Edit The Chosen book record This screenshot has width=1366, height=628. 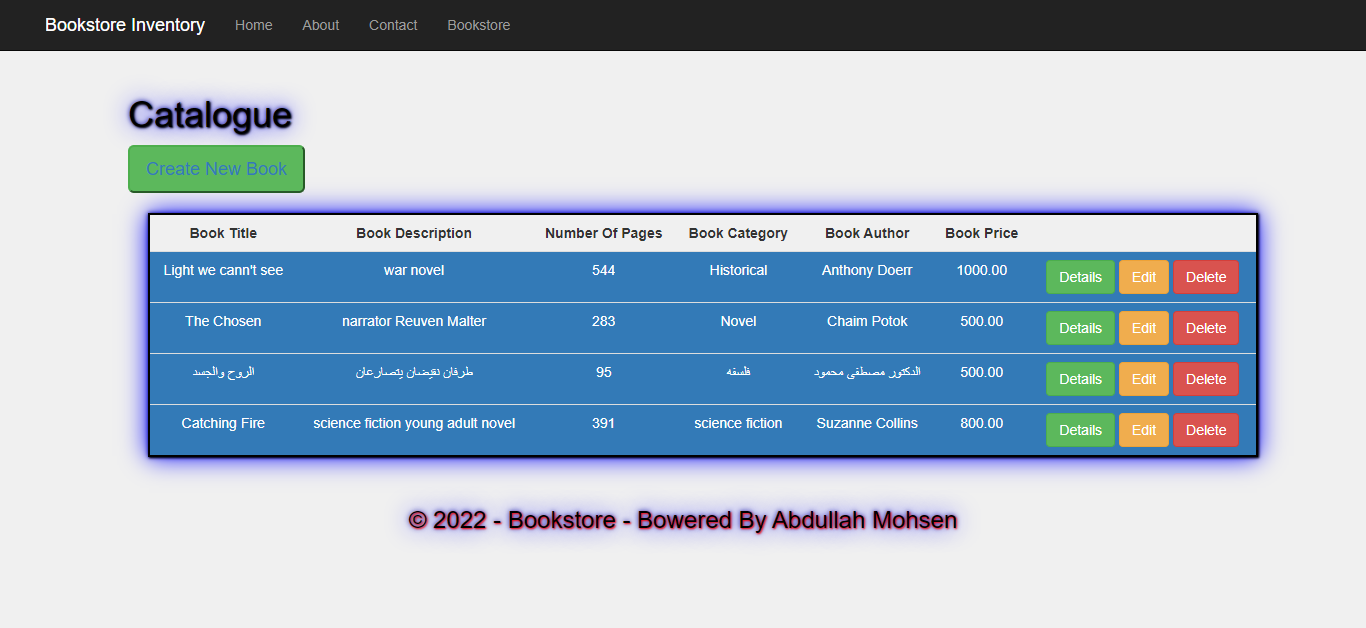(1143, 327)
